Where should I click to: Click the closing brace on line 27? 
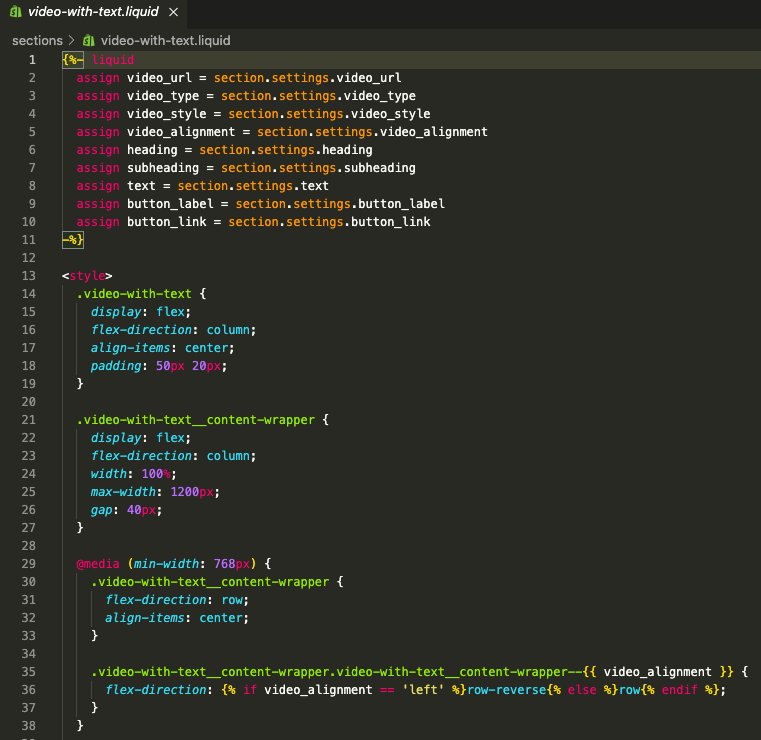tap(80, 527)
